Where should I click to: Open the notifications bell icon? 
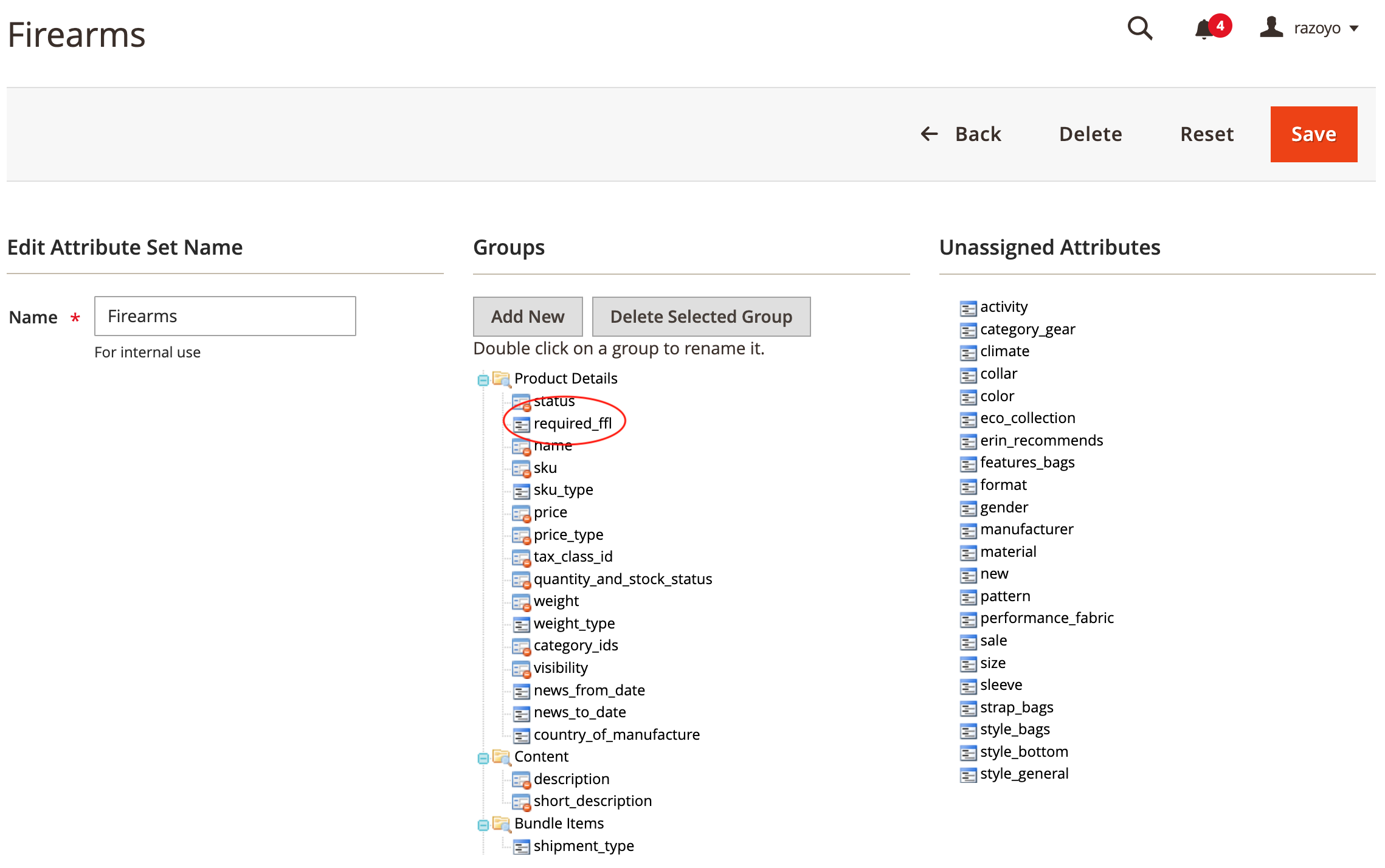click(1204, 29)
